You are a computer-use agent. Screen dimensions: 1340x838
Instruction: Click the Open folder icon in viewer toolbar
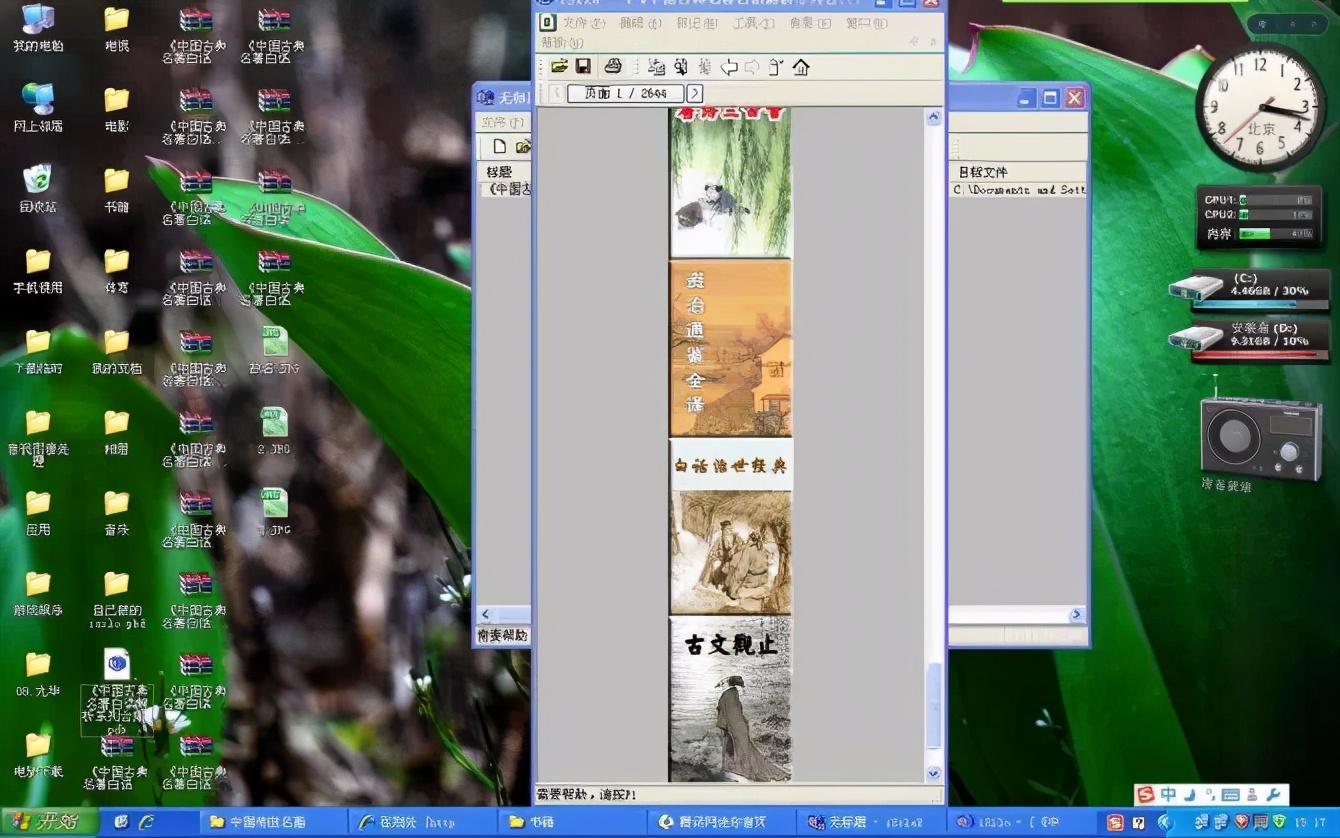pyautogui.click(x=559, y=66)
